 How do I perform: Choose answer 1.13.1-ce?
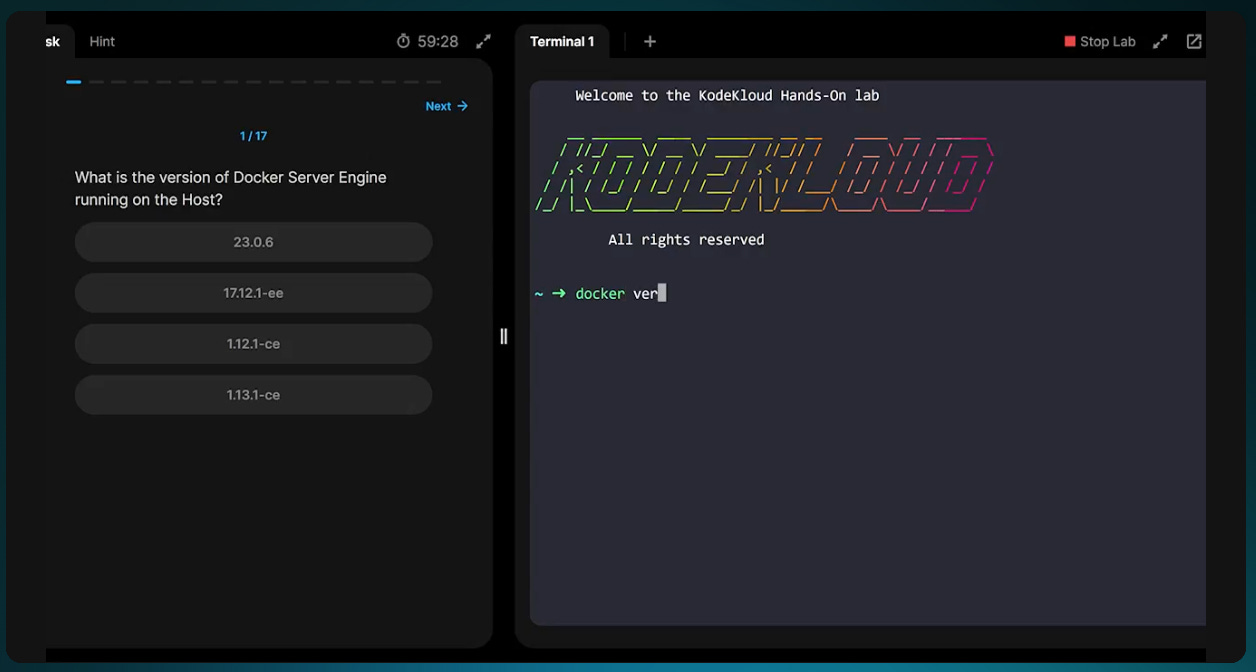253,395
